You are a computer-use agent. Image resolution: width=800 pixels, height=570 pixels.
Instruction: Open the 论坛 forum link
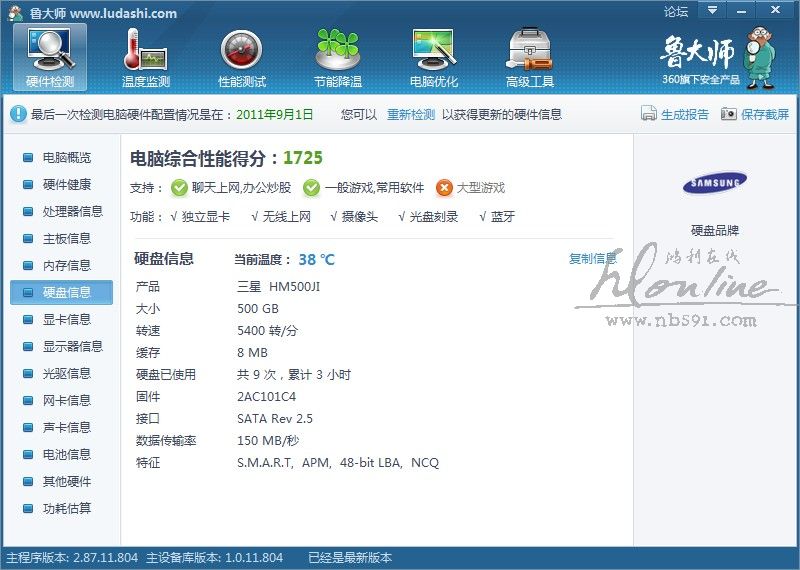(x=676, y=11)
